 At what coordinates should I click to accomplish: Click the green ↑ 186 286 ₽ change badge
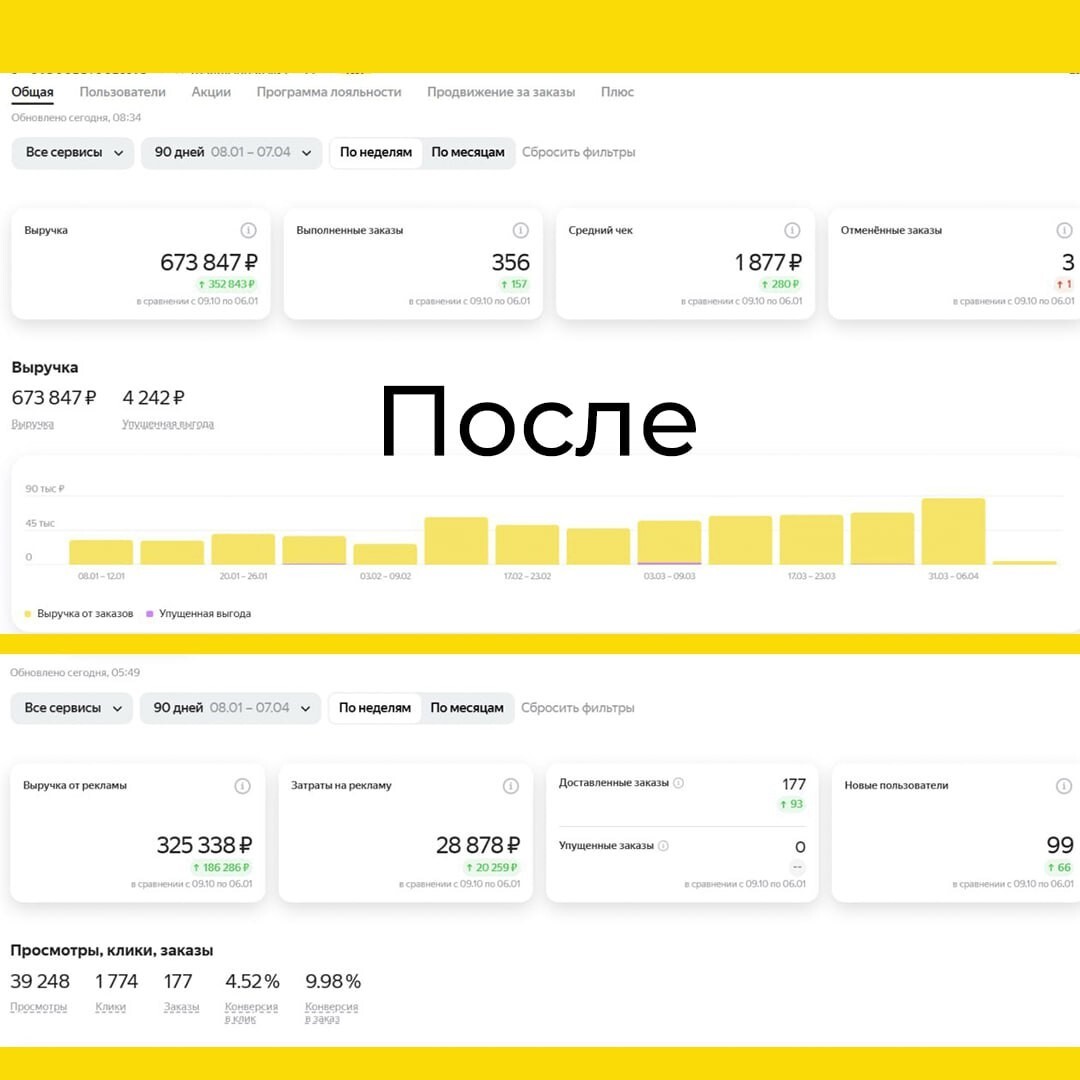point(221,868)
